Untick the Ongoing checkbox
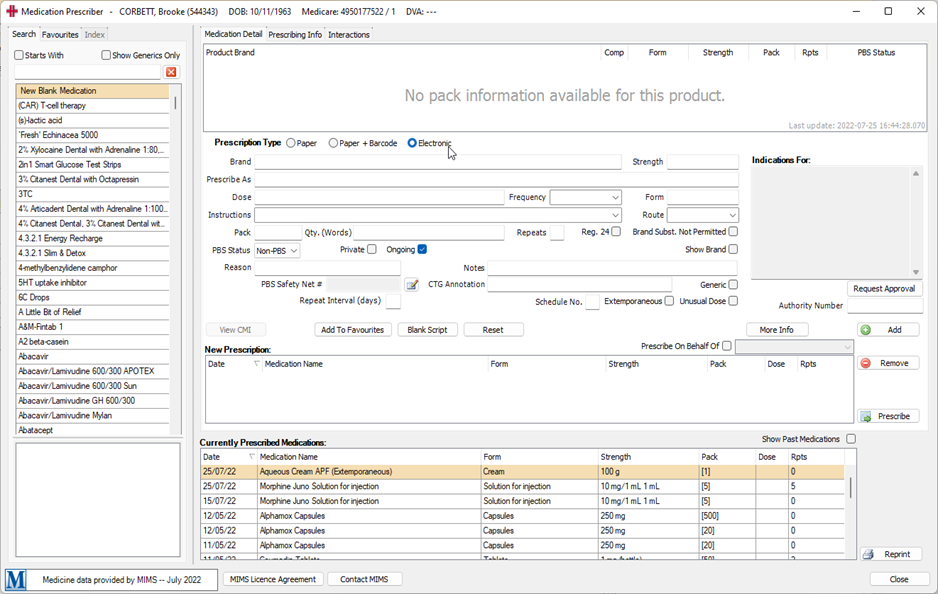938x594 pixels. [422, 249]
